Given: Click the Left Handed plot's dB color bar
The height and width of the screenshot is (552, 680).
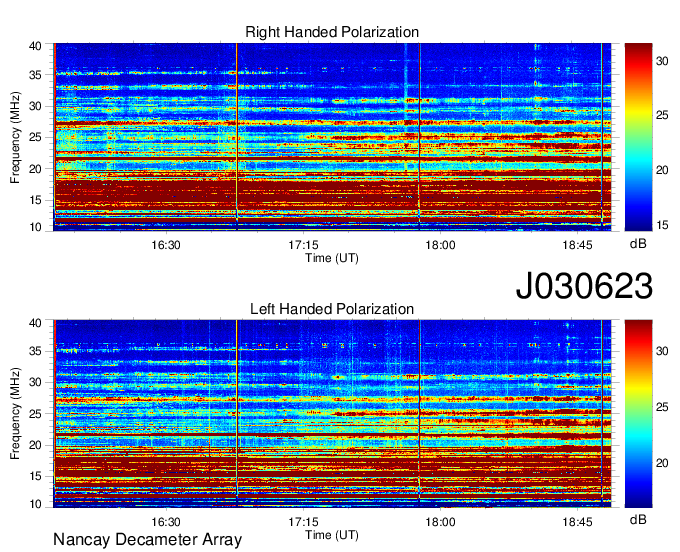Looking at the screenshot, I should (638, 414).
